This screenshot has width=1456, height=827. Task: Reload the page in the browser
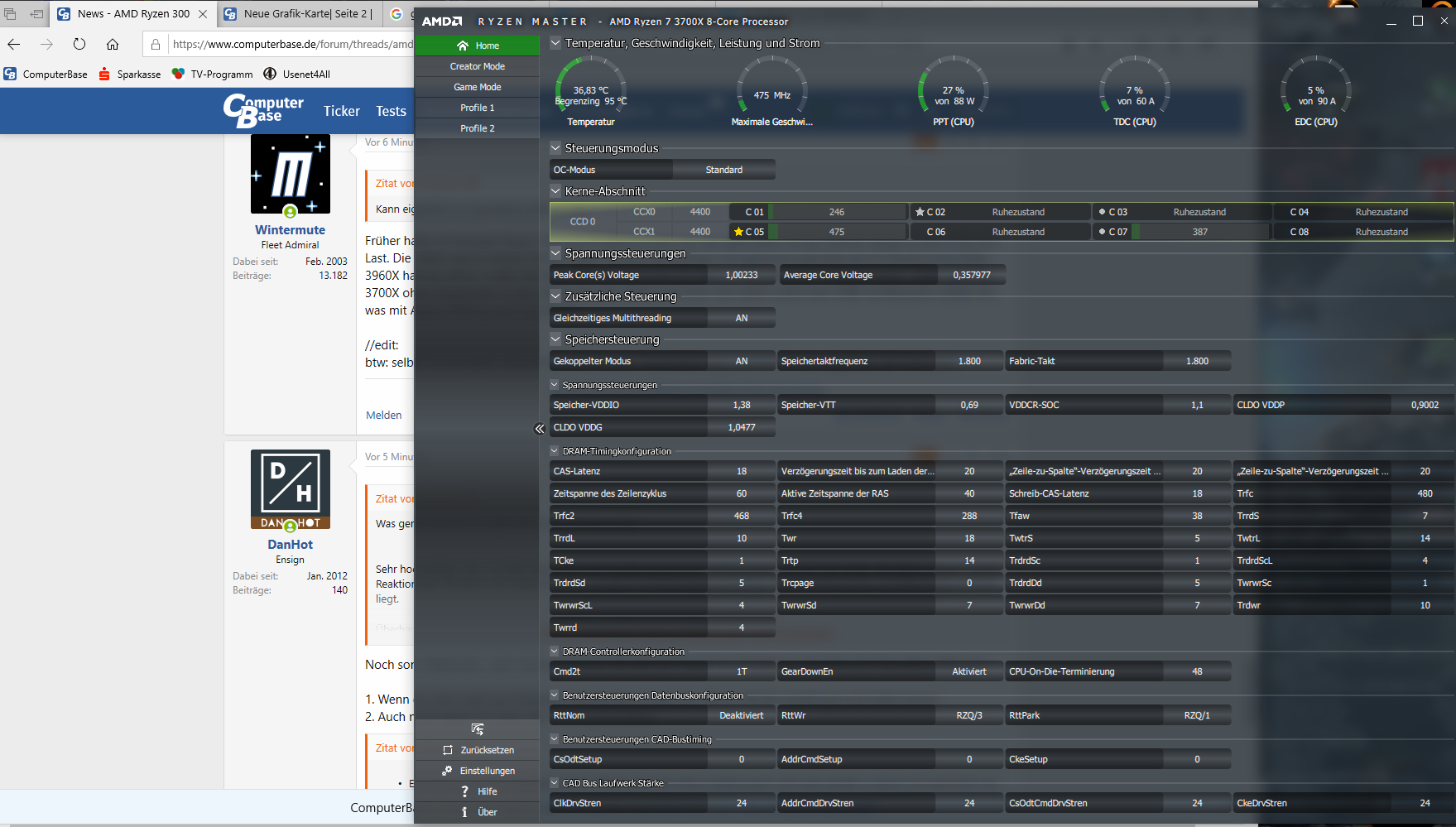pos(79,44)
